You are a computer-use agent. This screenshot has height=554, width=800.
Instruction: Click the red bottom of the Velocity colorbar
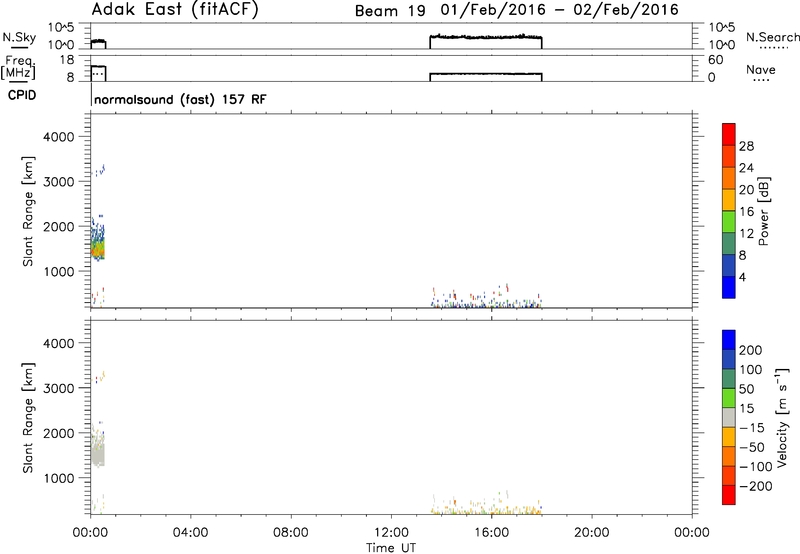729,495
